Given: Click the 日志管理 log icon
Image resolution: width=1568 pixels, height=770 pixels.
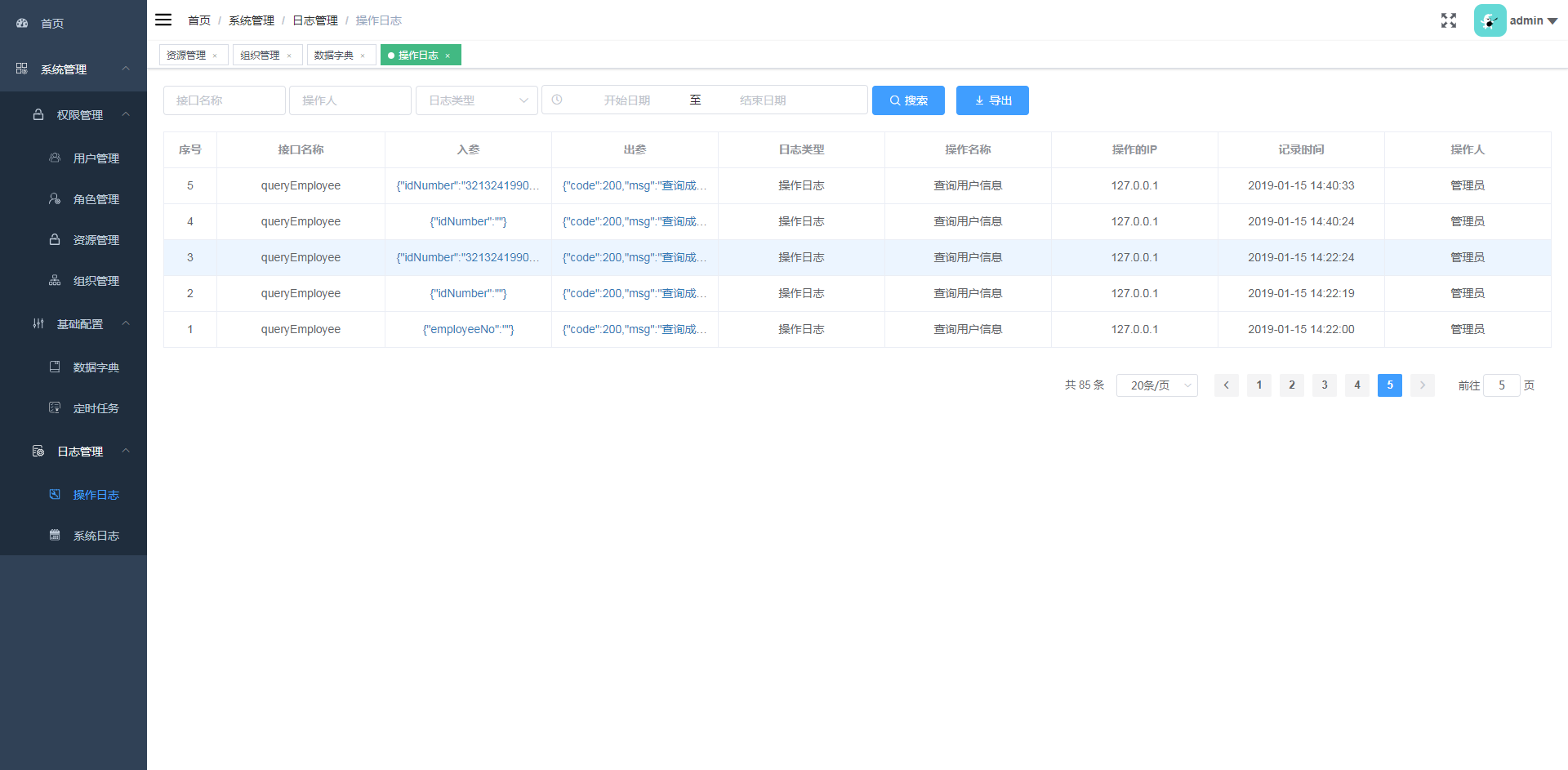Looking at the screenshot, I should (x=38, y=451).
